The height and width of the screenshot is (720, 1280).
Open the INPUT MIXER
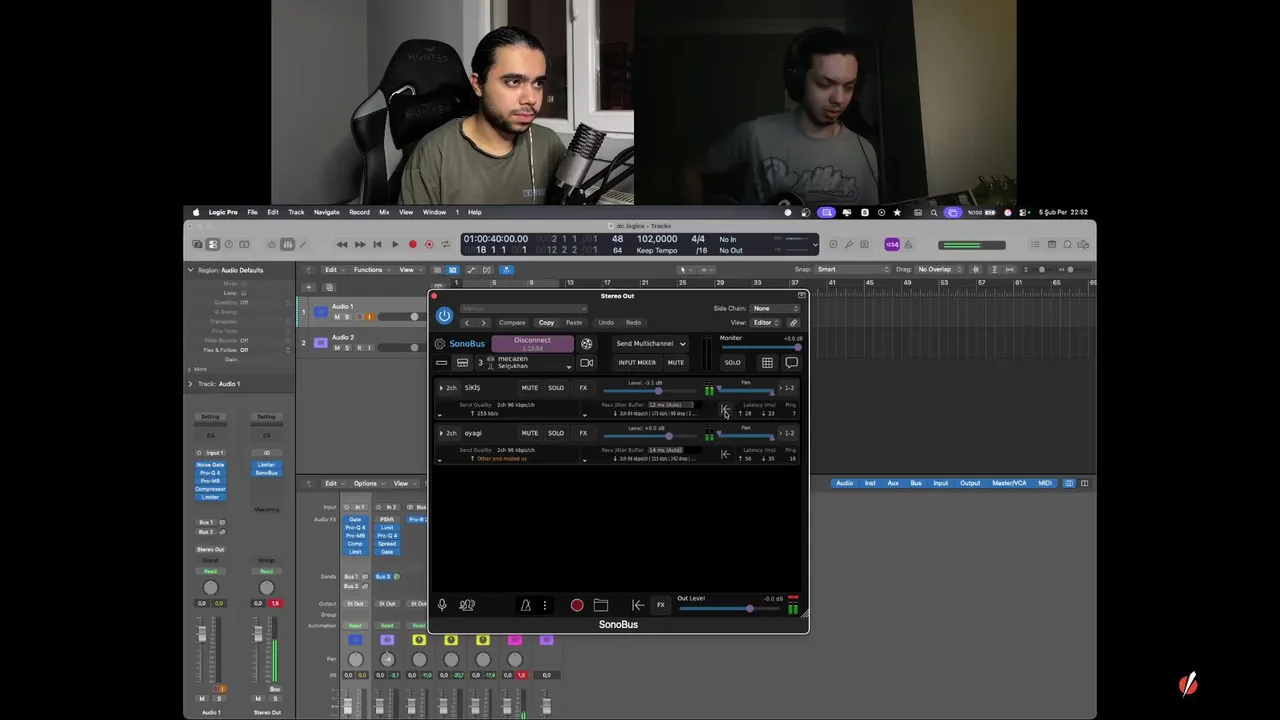pyautogui.click(x=637, y=363)
